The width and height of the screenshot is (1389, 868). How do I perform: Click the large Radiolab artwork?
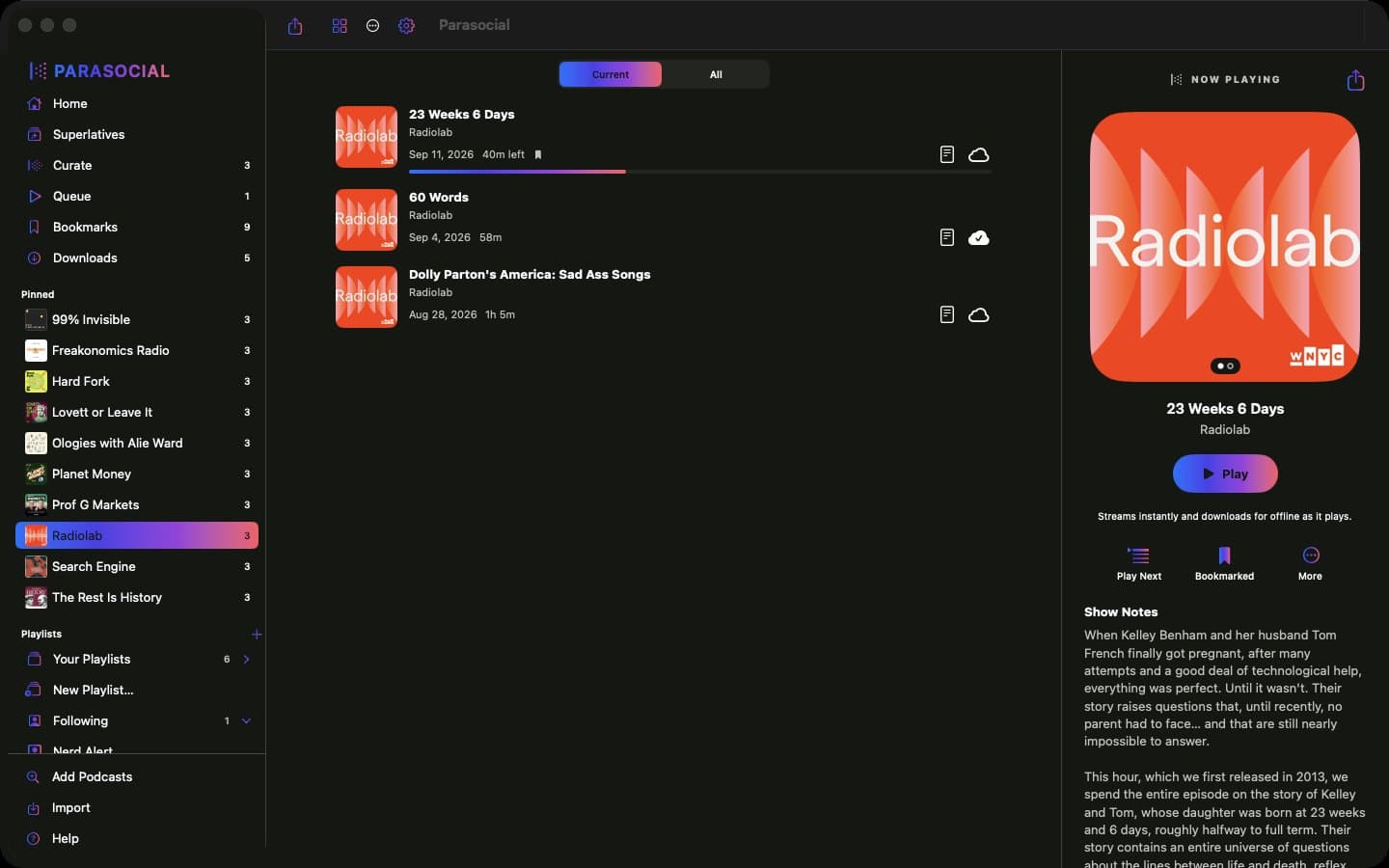point(1225,247)
